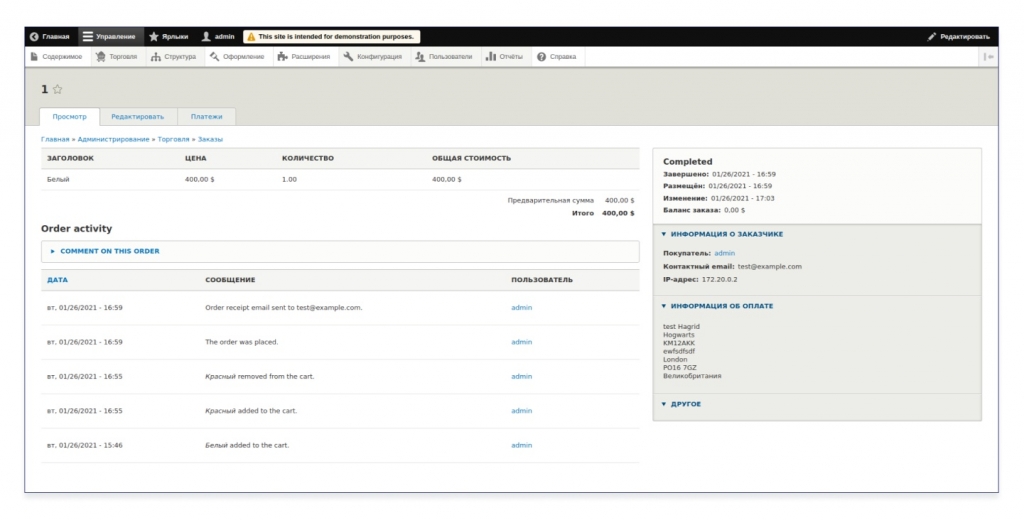Click admin link in Красный added row

pos(521,411)
